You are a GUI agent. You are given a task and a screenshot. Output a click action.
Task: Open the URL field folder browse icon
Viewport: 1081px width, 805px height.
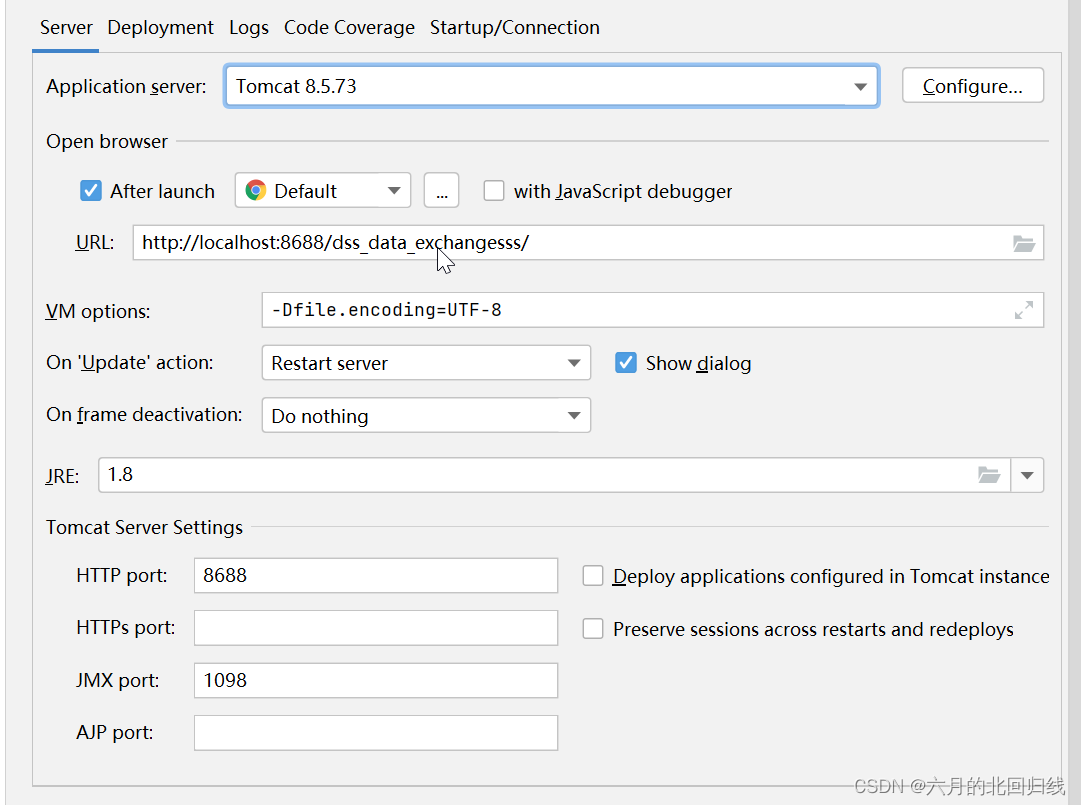coord(1024,243)
